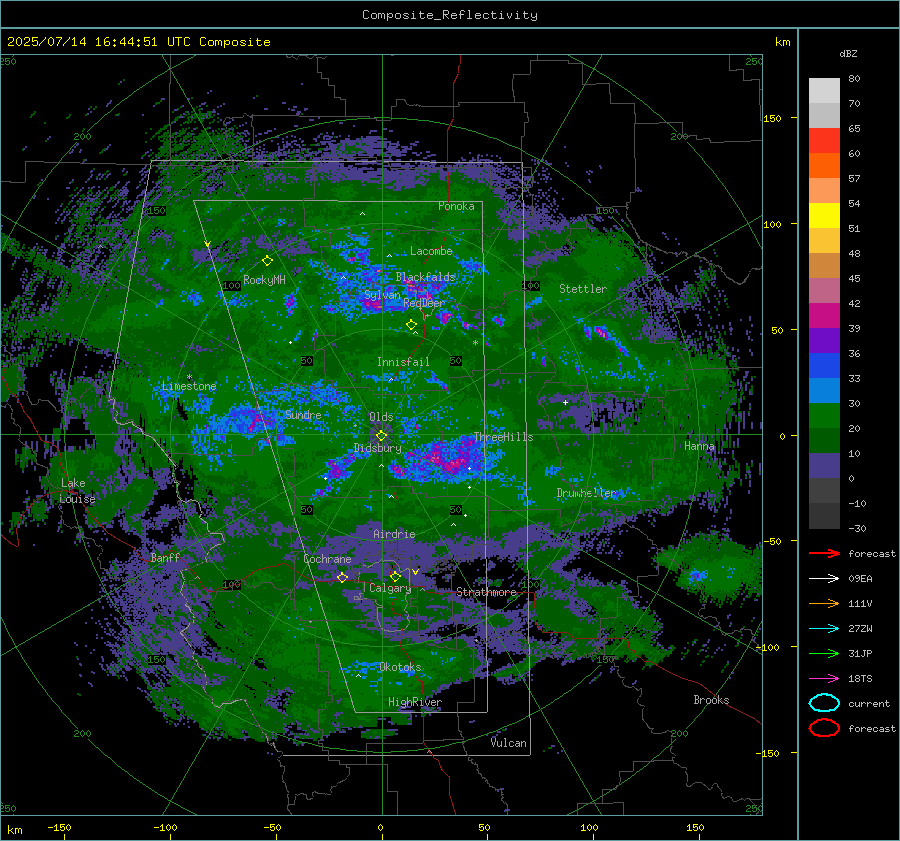Viewport: 900px width, 841px height.
Task: Click the Didsbury city label
Action: coord(377,448)
